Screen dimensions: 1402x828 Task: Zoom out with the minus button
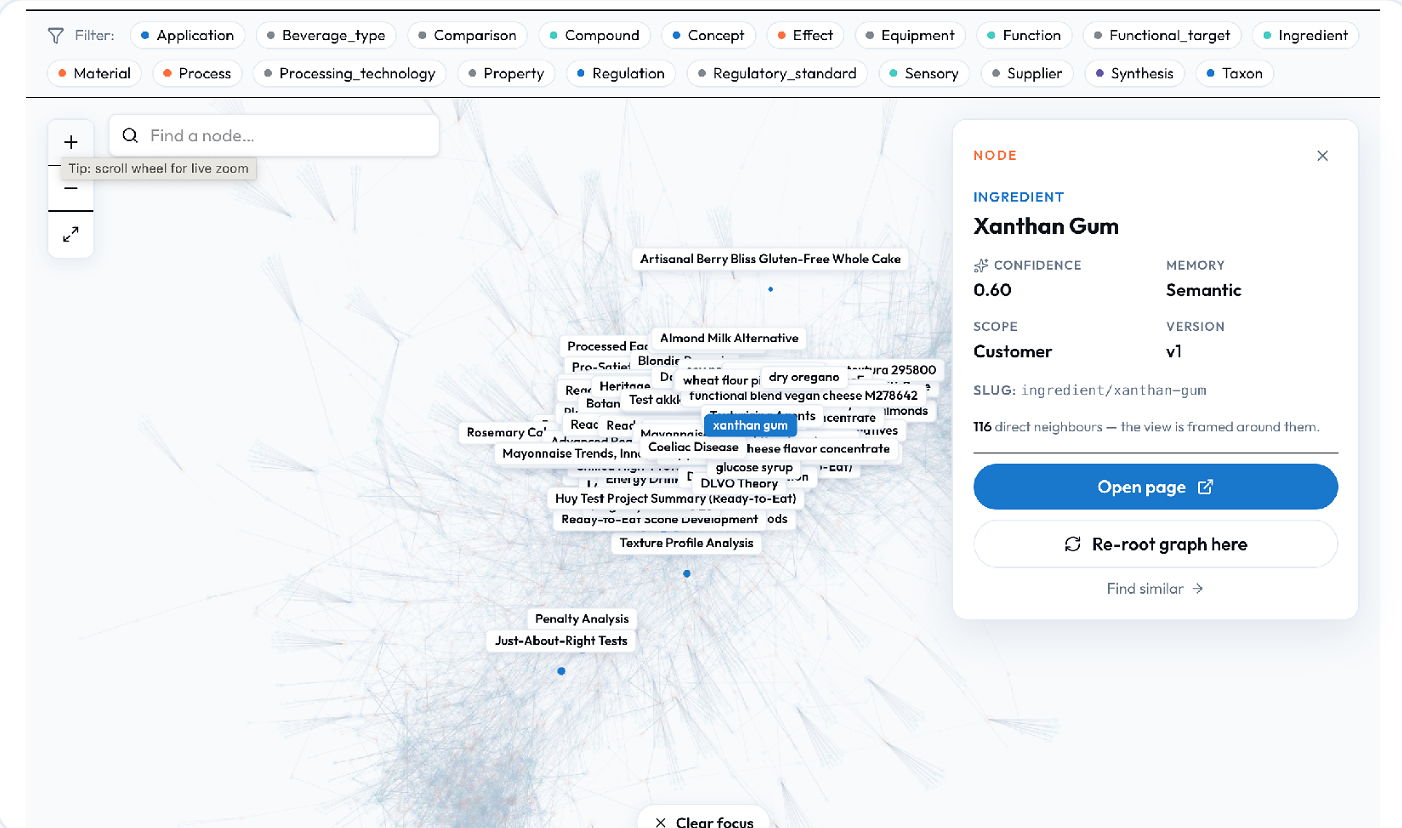pyautogui.click(x=71, y=188)
